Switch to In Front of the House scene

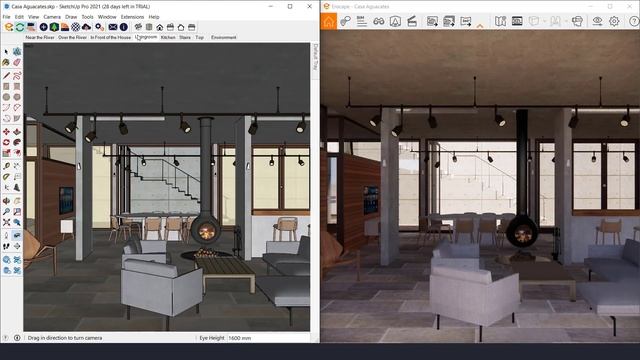[x=111, y=37]
